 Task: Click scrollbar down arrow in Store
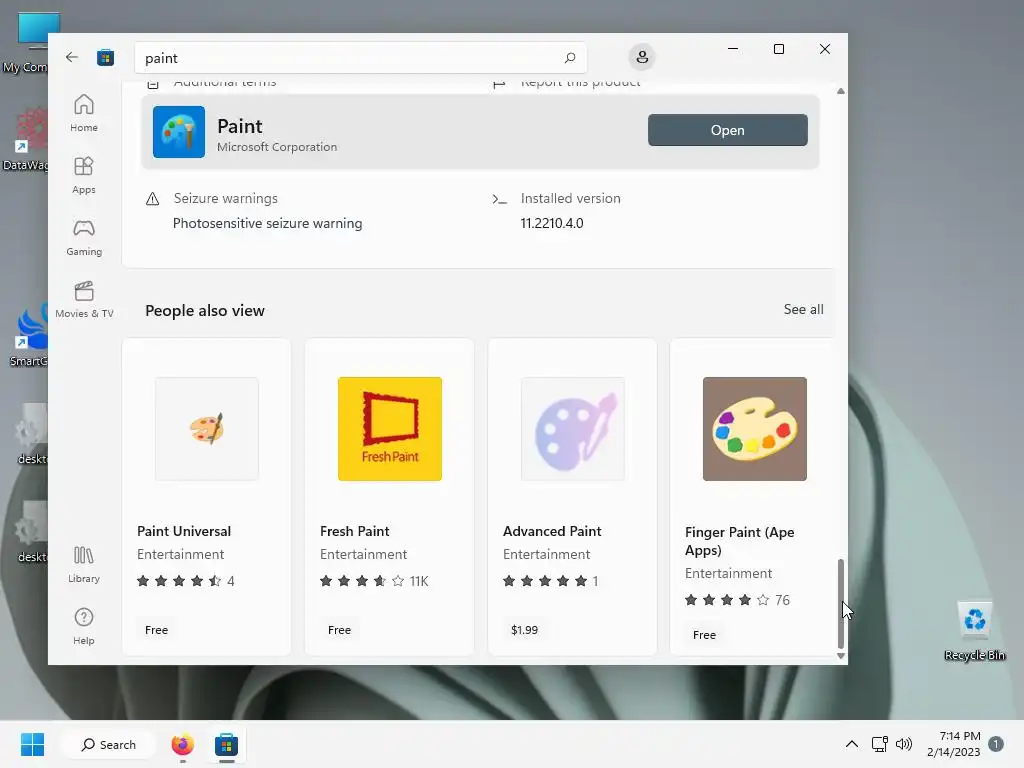pos(840,656)
